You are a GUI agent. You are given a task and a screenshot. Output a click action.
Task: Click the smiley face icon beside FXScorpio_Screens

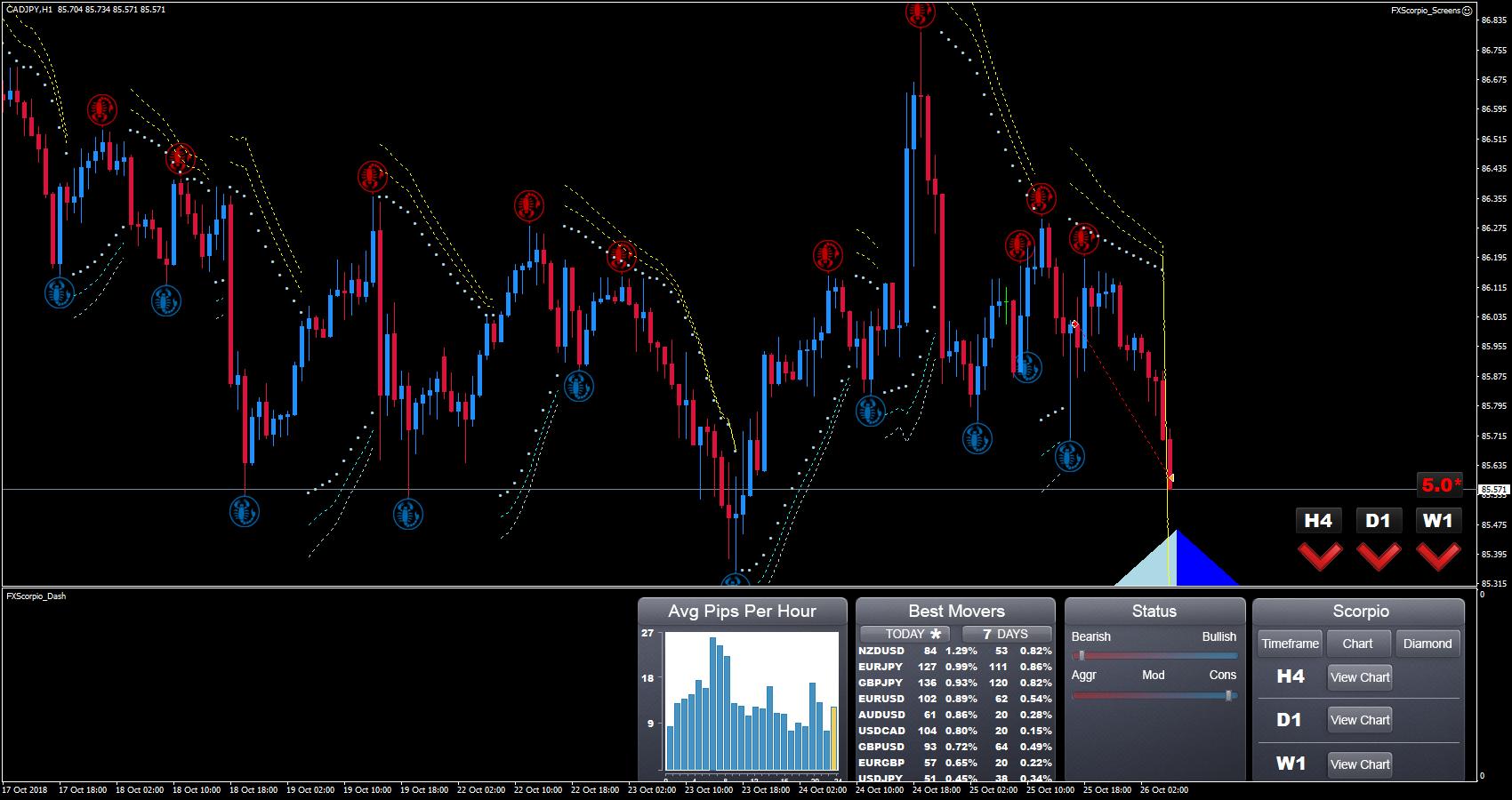(1468, 11)
